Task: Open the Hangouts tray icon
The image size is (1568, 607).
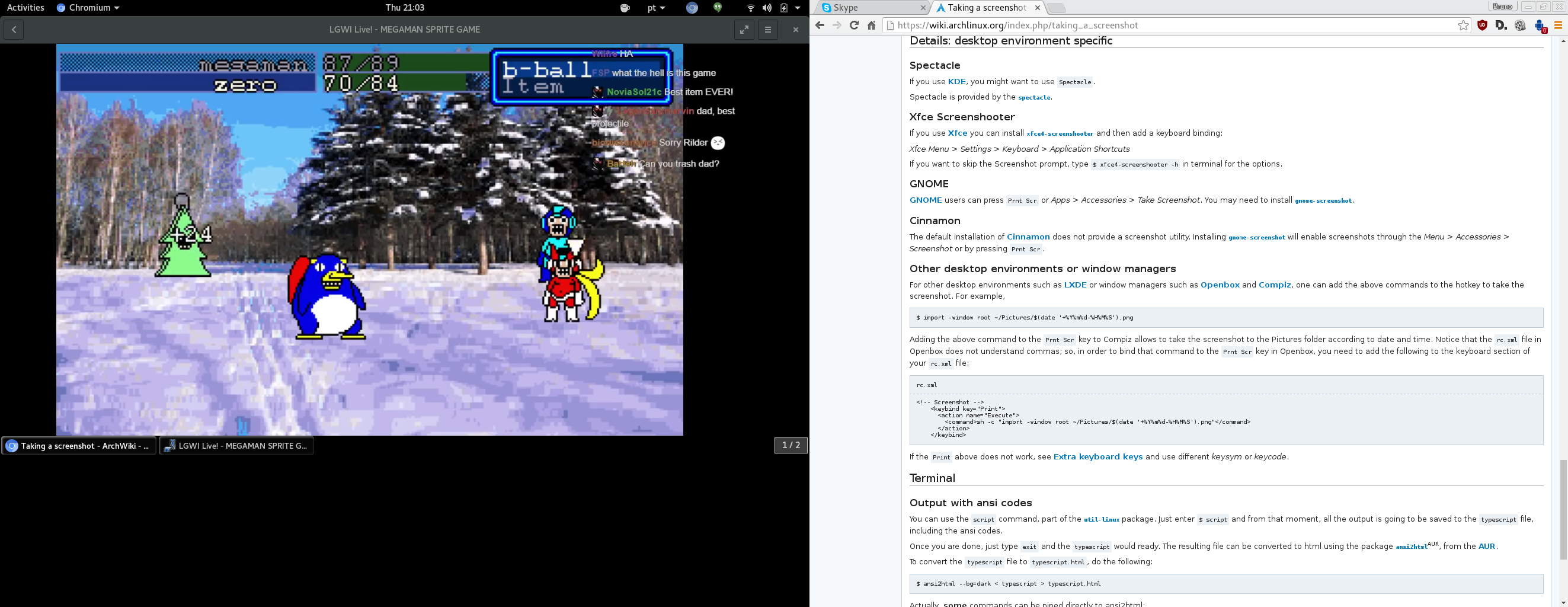Action: tap(718, 8)
